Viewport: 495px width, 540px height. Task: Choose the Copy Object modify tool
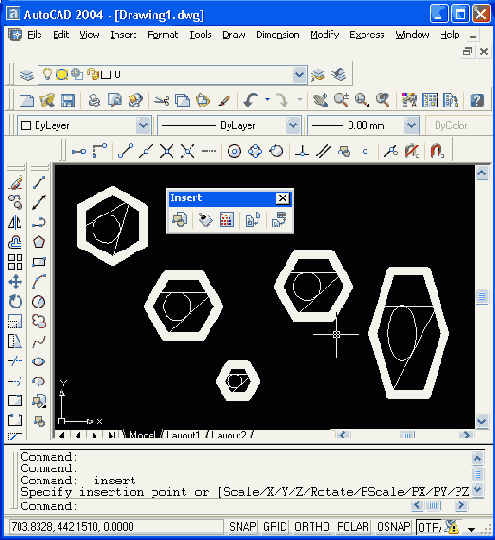(15, 202)
